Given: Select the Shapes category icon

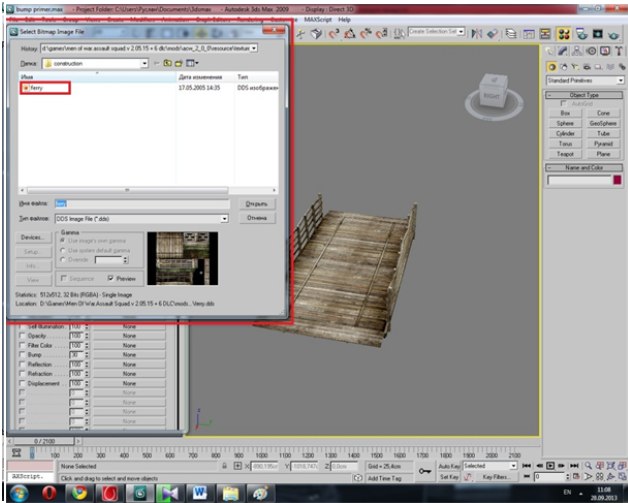Looking at the screenshot, I should point(564,67).
